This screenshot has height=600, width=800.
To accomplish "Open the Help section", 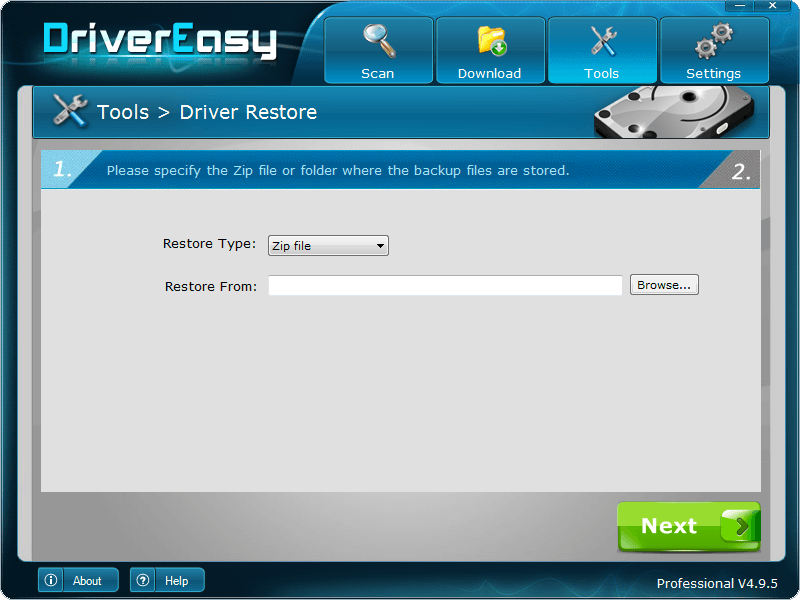I will 178,580.
